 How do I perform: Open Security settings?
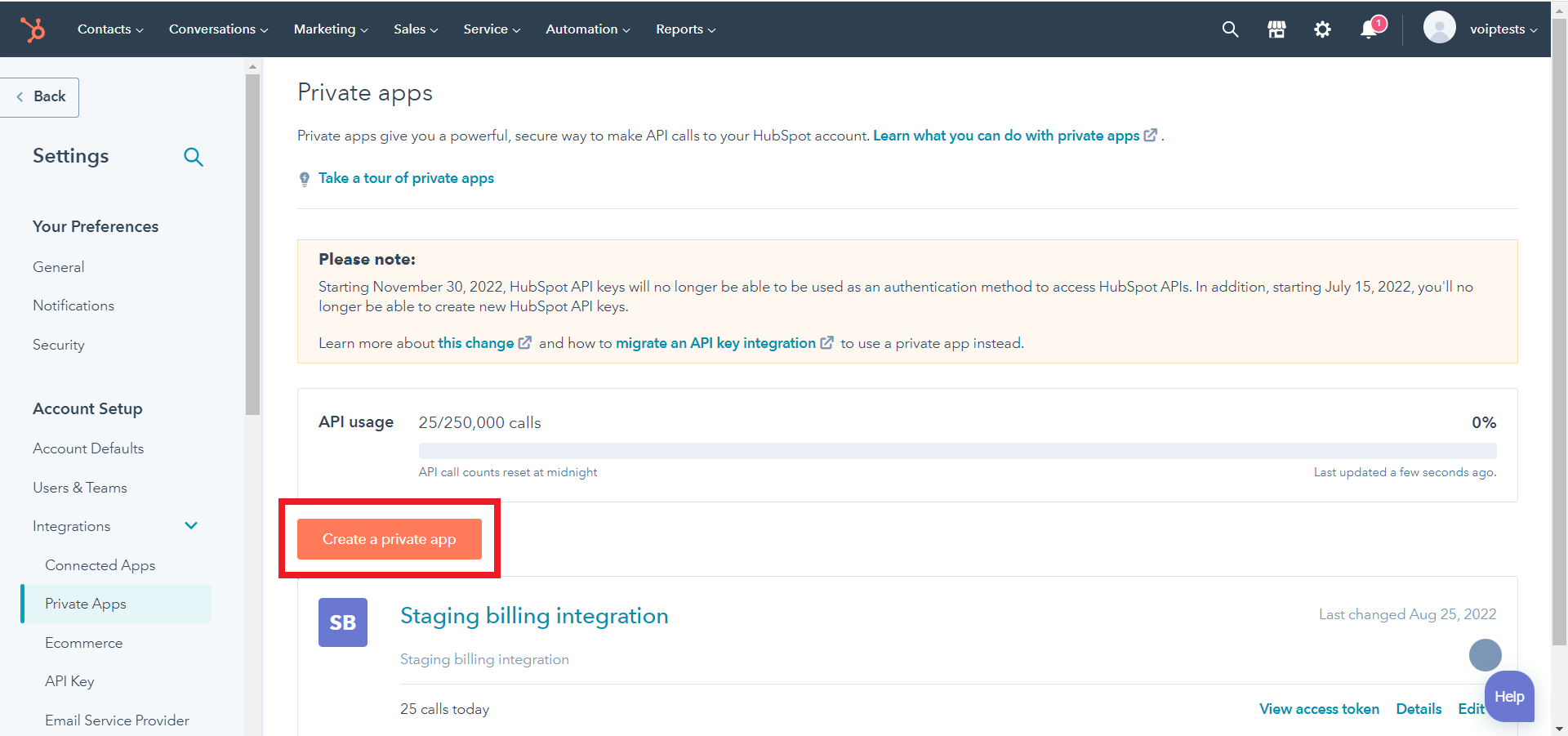tap(59, 345)
